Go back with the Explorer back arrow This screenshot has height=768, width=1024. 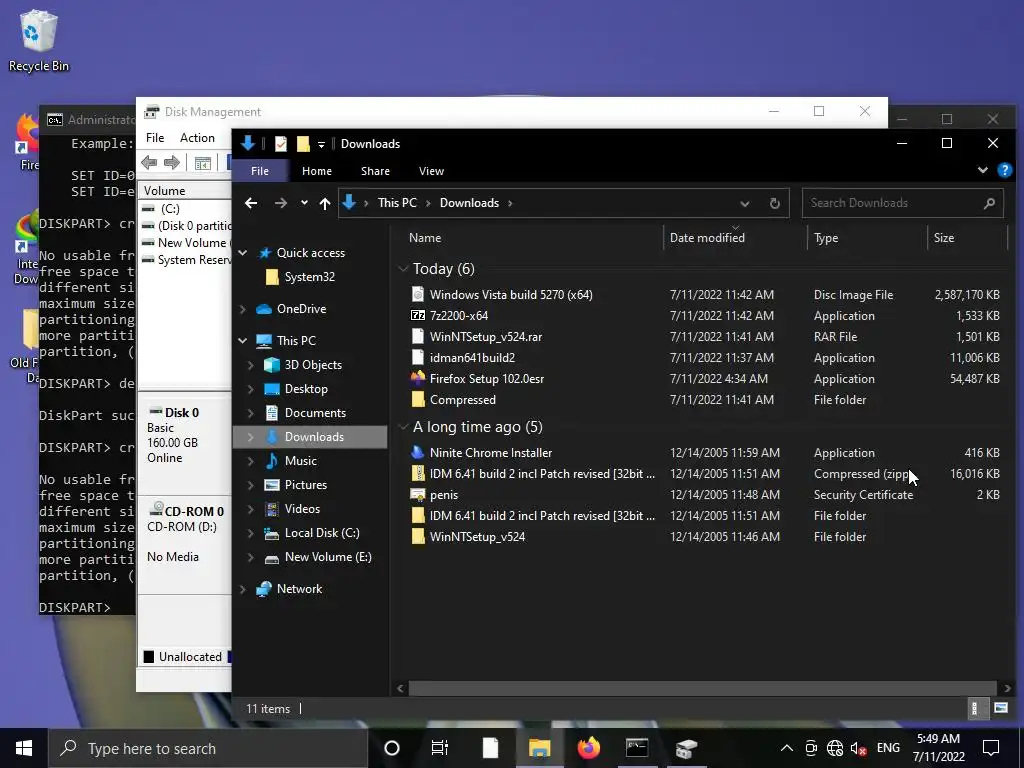(x=251, y=203)
